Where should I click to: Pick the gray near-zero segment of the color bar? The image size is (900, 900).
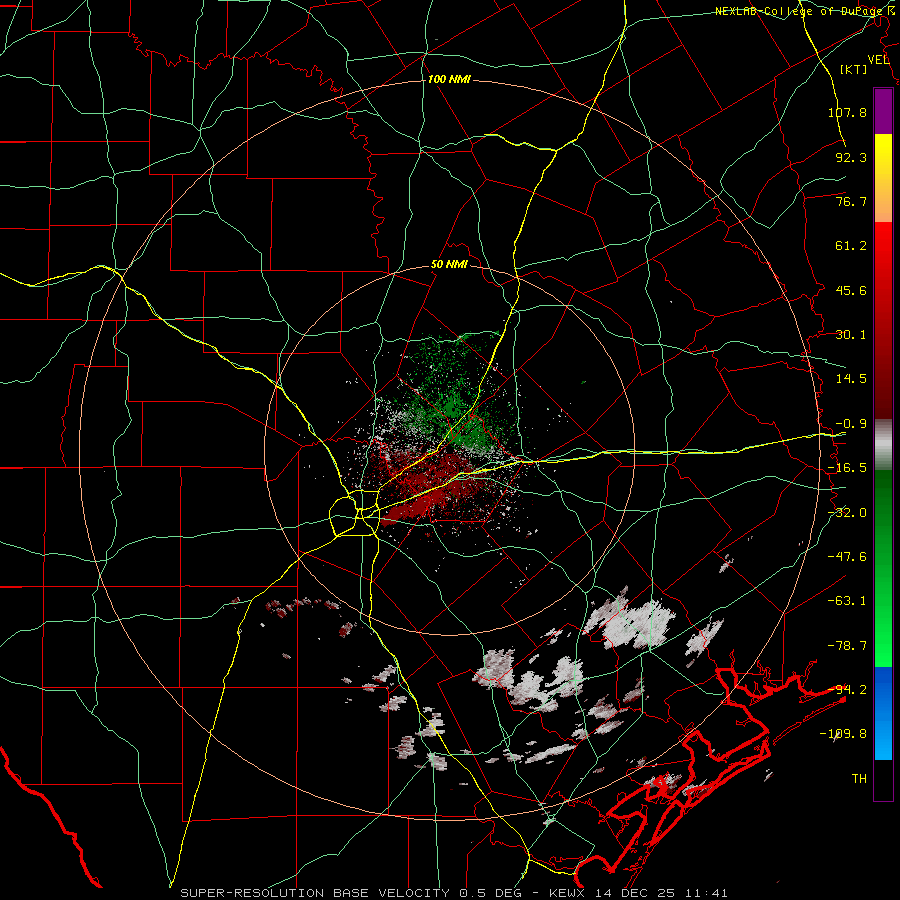coord(883,445)
